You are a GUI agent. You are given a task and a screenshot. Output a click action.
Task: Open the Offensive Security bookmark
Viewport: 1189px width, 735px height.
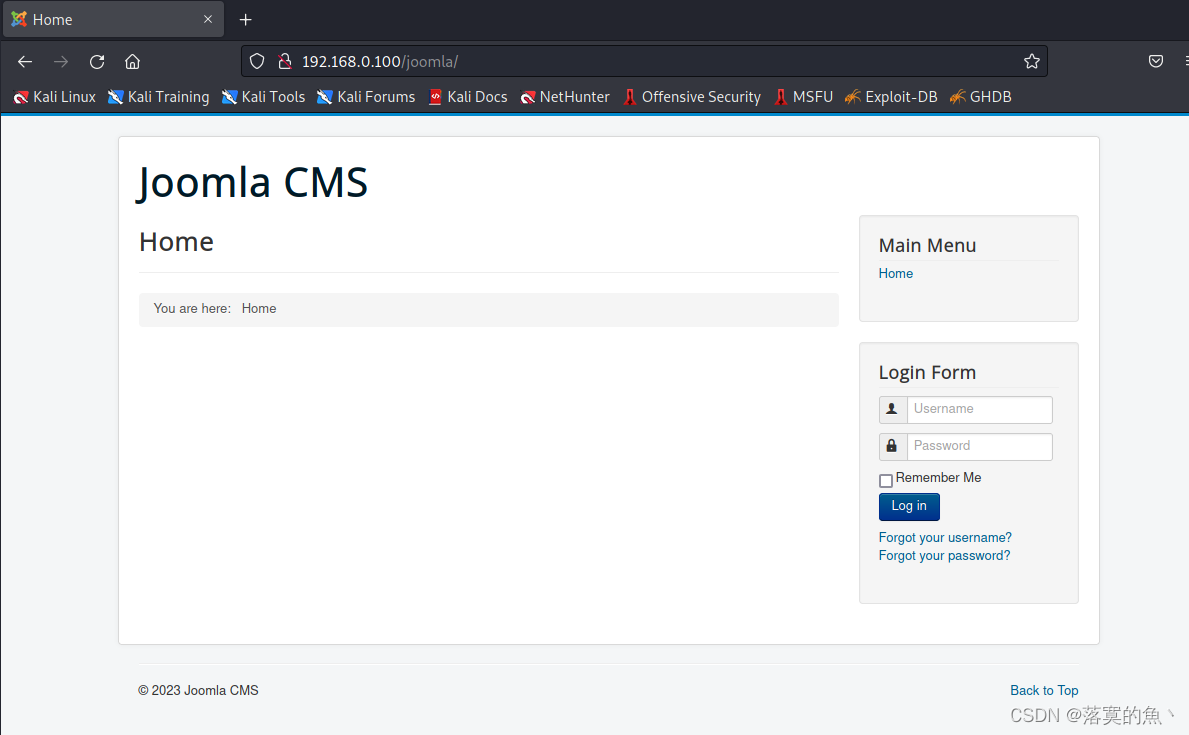(692, 97)
